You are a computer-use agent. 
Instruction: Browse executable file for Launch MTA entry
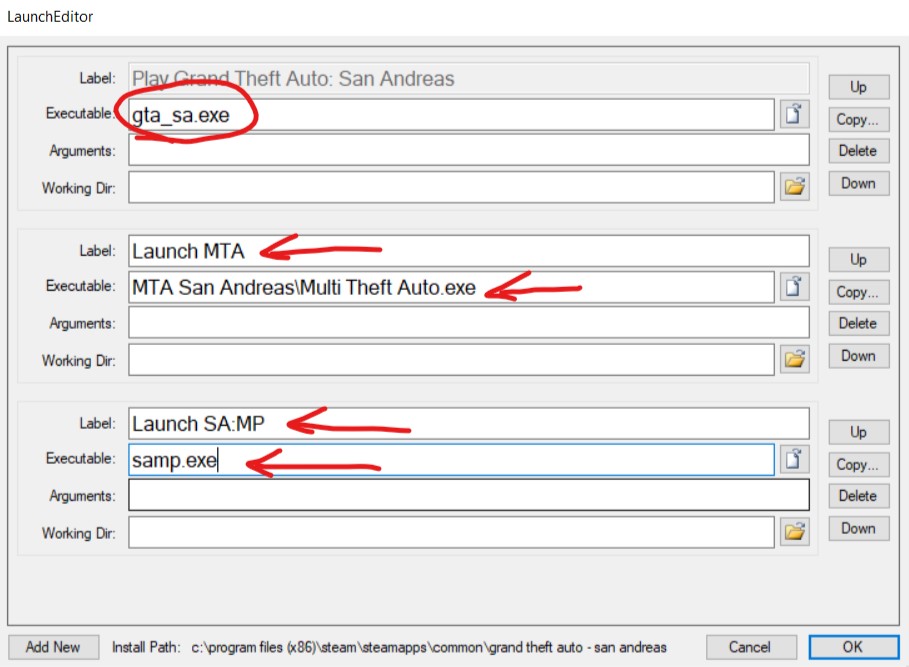pos(794,287)
